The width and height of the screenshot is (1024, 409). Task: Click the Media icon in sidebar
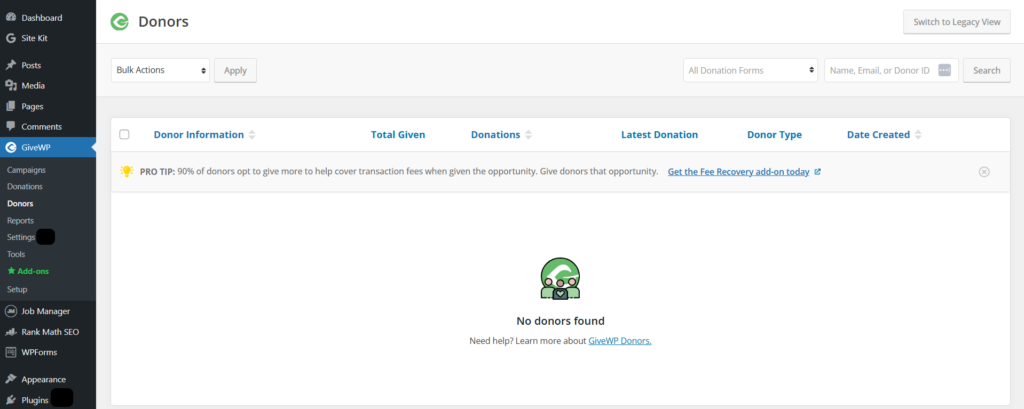coord(10,86)
